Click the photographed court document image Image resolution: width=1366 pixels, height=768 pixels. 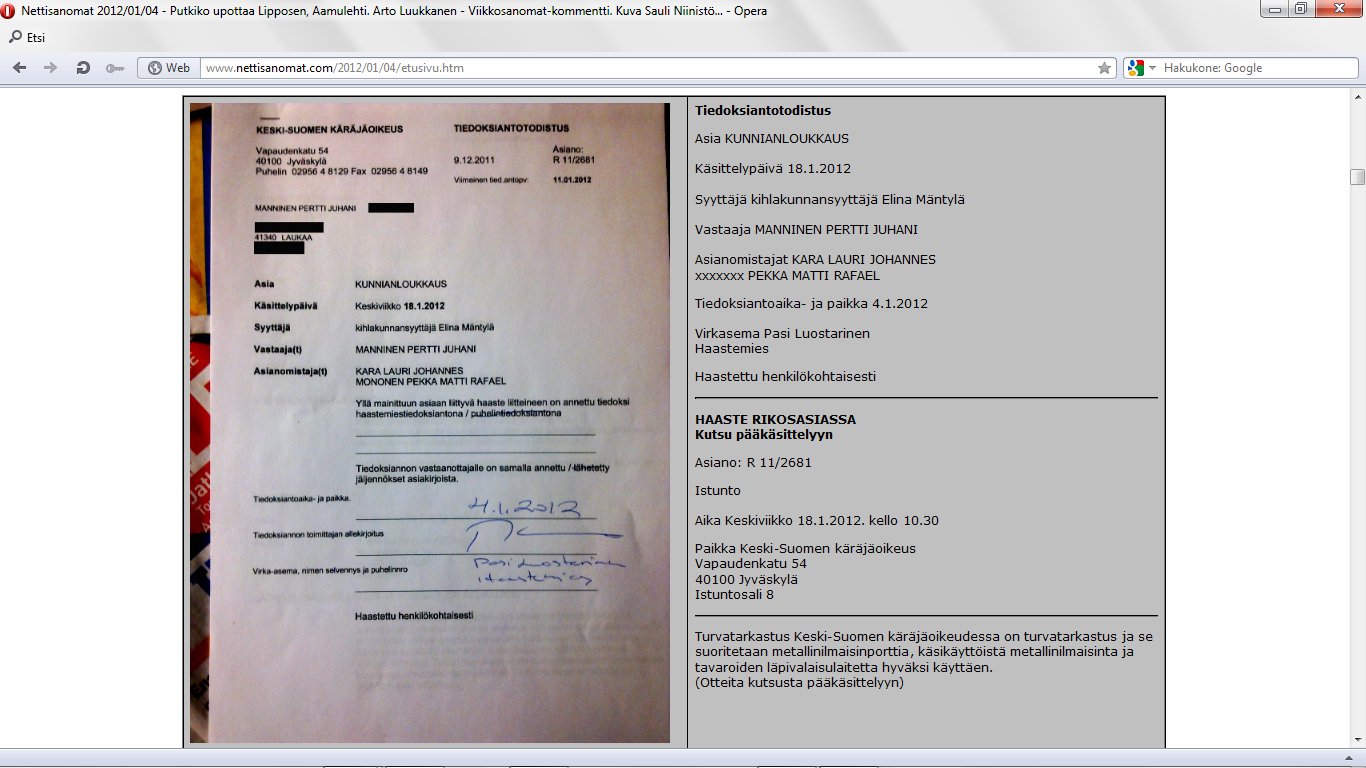tap(430, 422)
